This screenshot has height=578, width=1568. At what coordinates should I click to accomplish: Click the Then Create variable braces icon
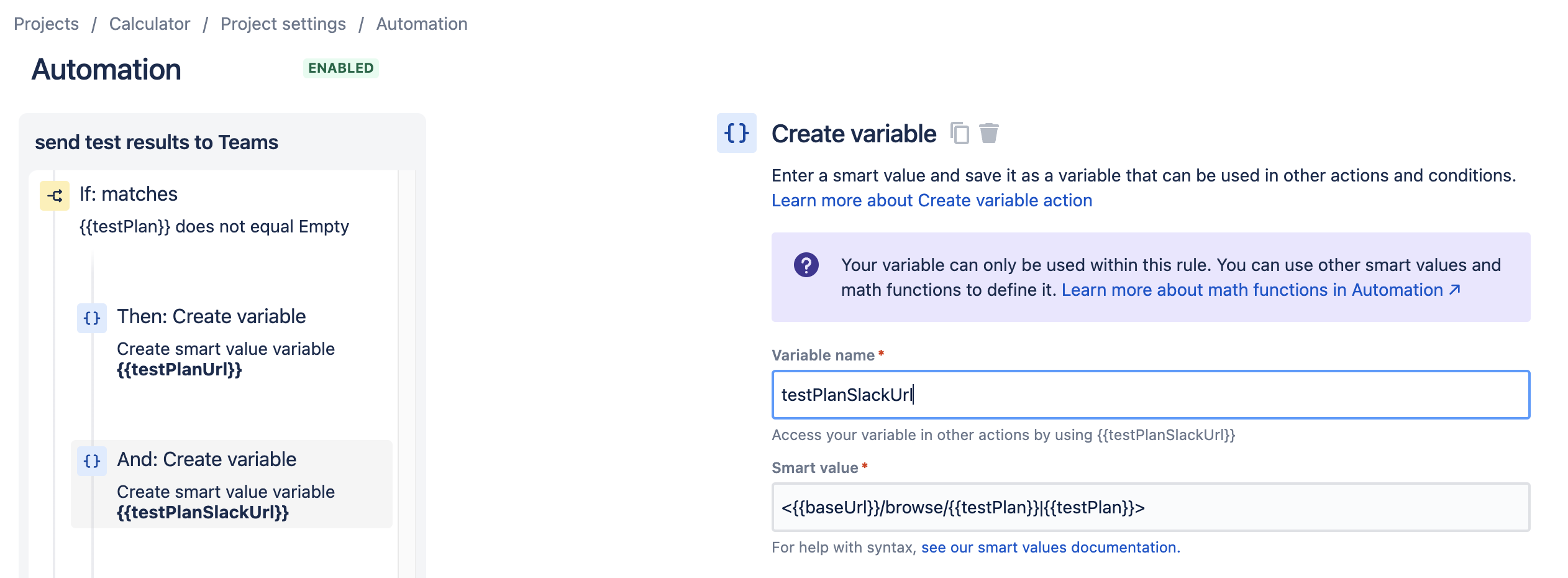click(x=92, y=318)
